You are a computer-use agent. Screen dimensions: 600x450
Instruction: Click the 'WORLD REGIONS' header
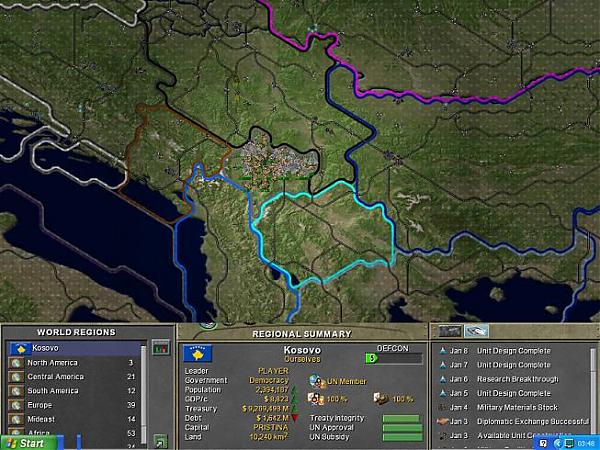tap(77, 332)
